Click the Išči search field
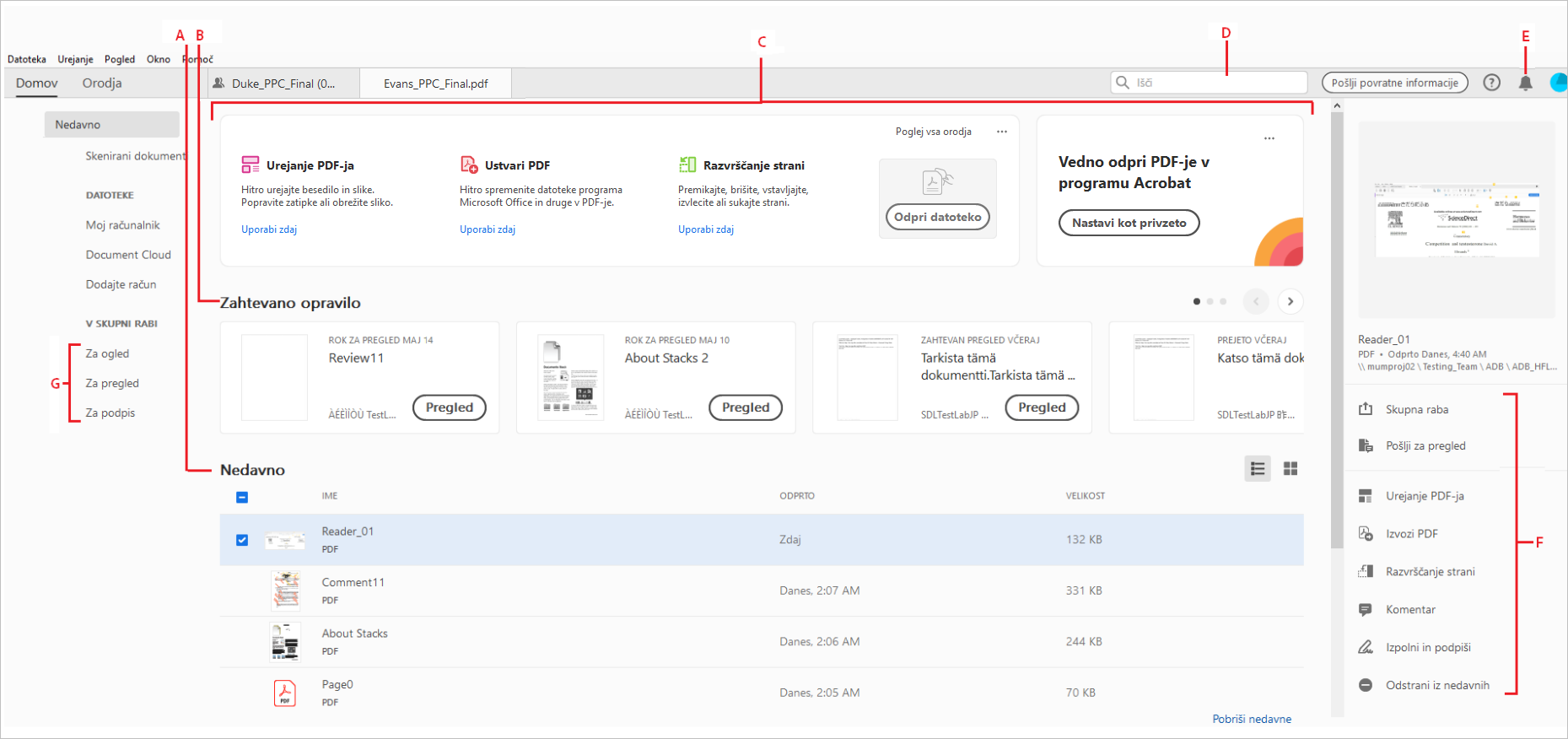The image size is (1568, 739). point(1215,83)
